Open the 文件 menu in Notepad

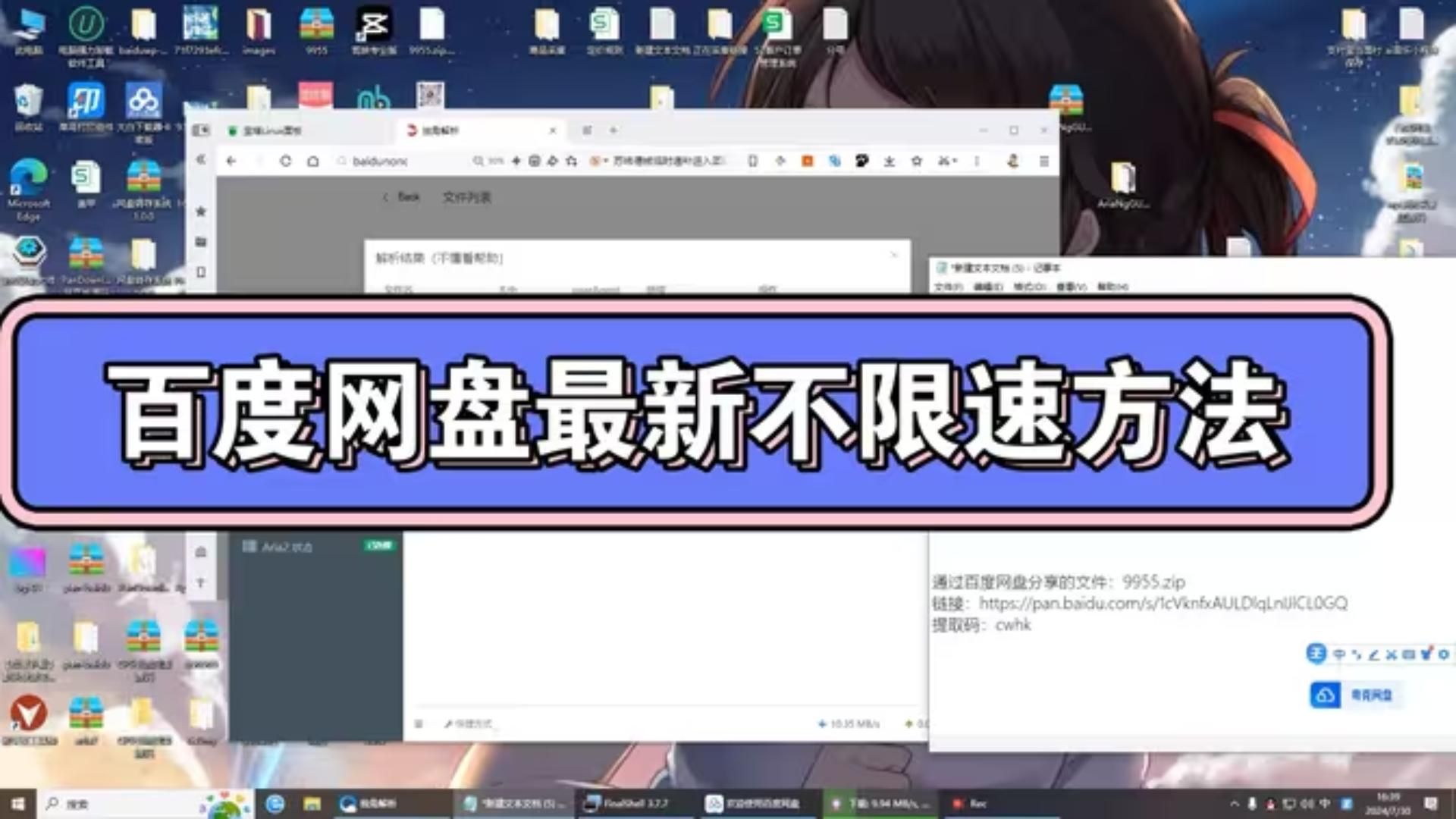click(948, 287)
